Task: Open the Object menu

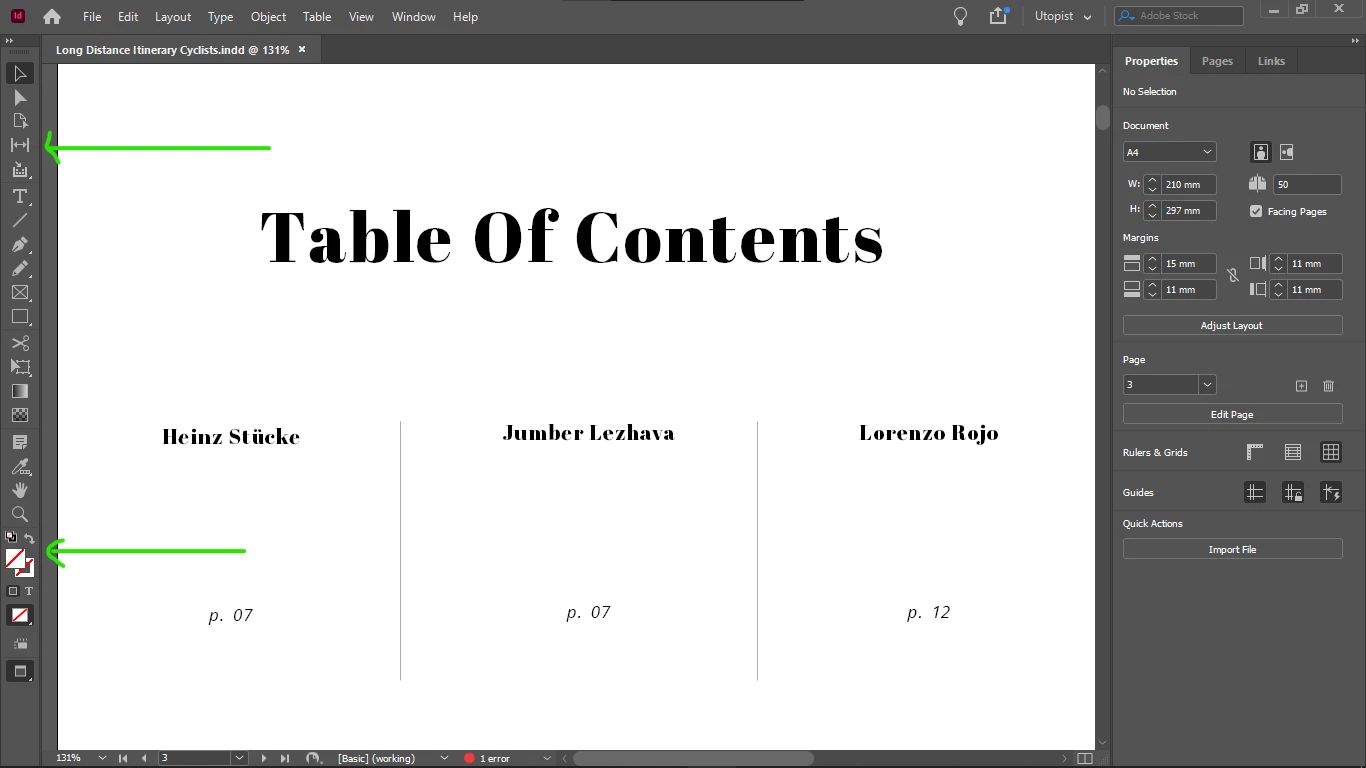Action: 268,16
